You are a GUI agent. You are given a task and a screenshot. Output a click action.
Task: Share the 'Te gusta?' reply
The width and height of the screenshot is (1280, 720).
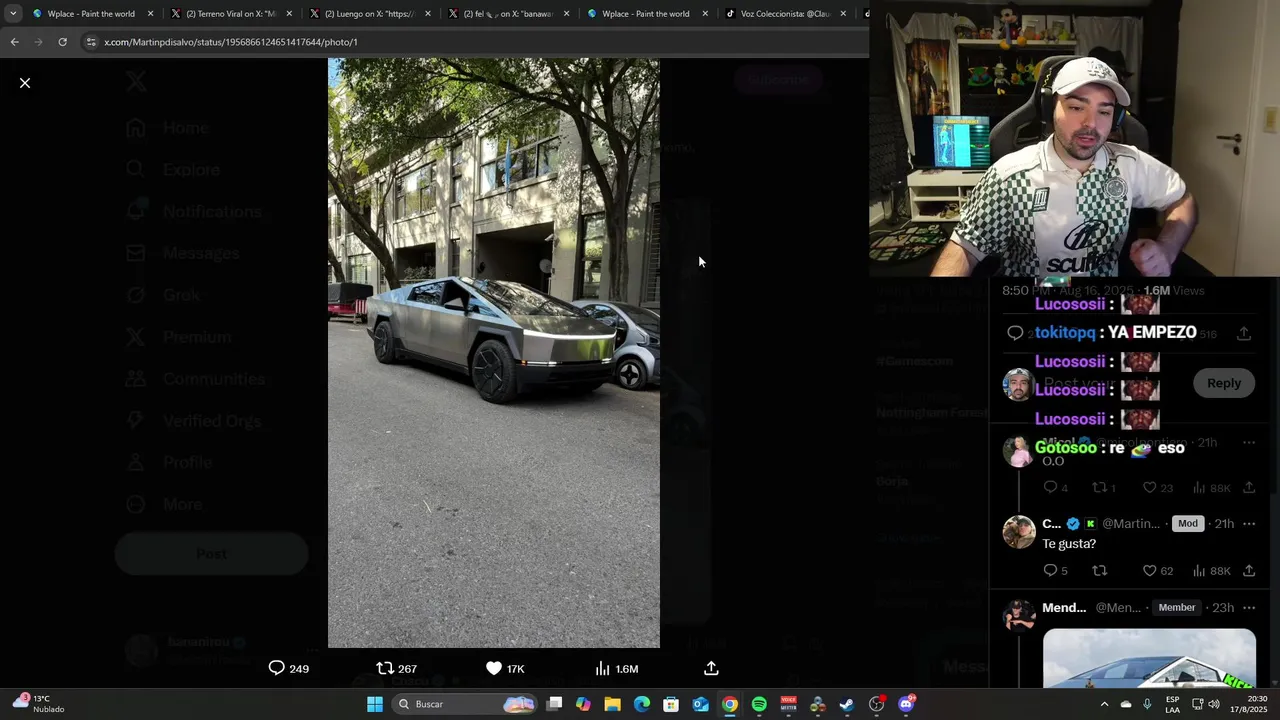pos(1249,571)
